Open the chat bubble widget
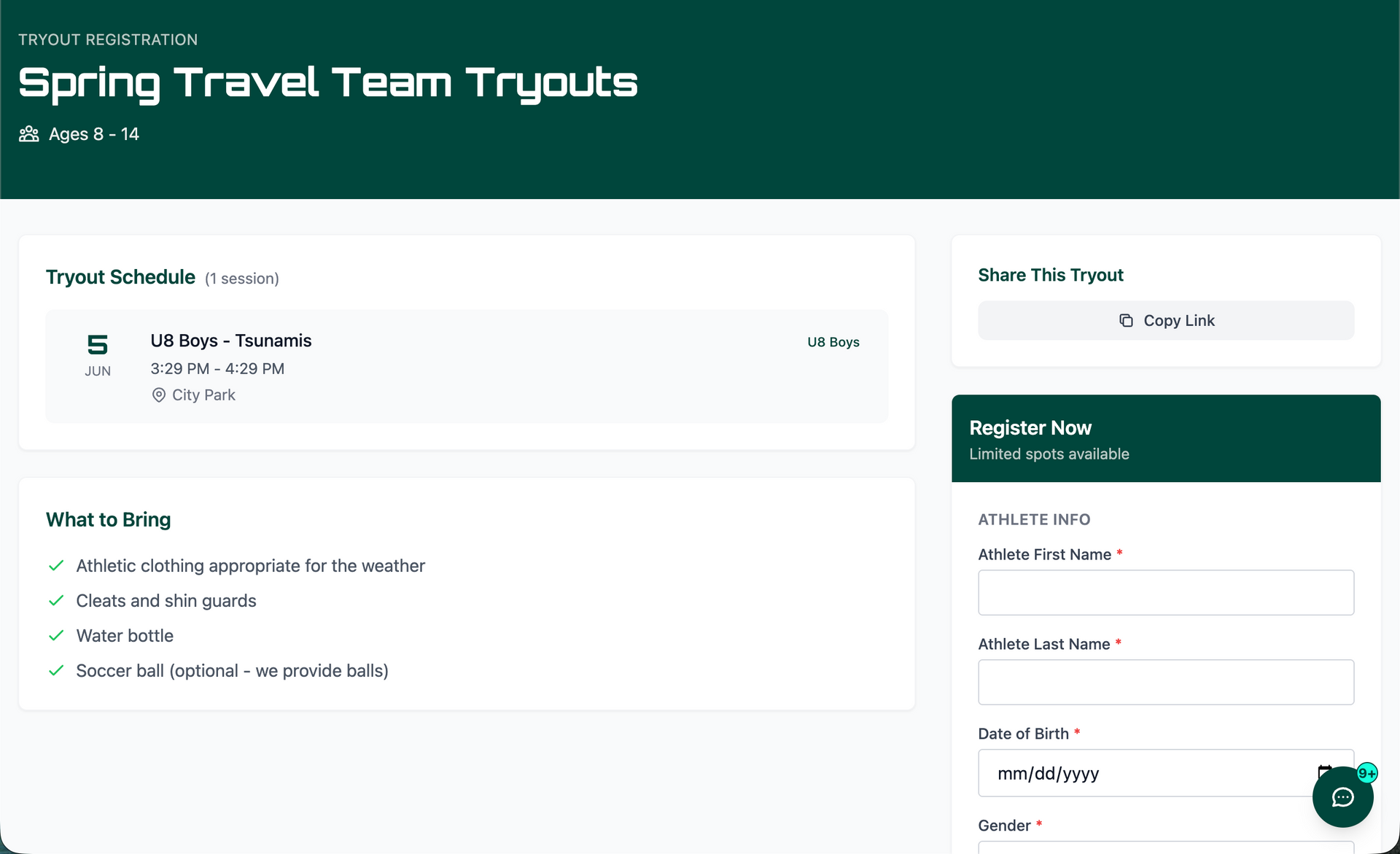Image resolution: width=1400 pixels, height=854 pixels. tap(1342, 797)
